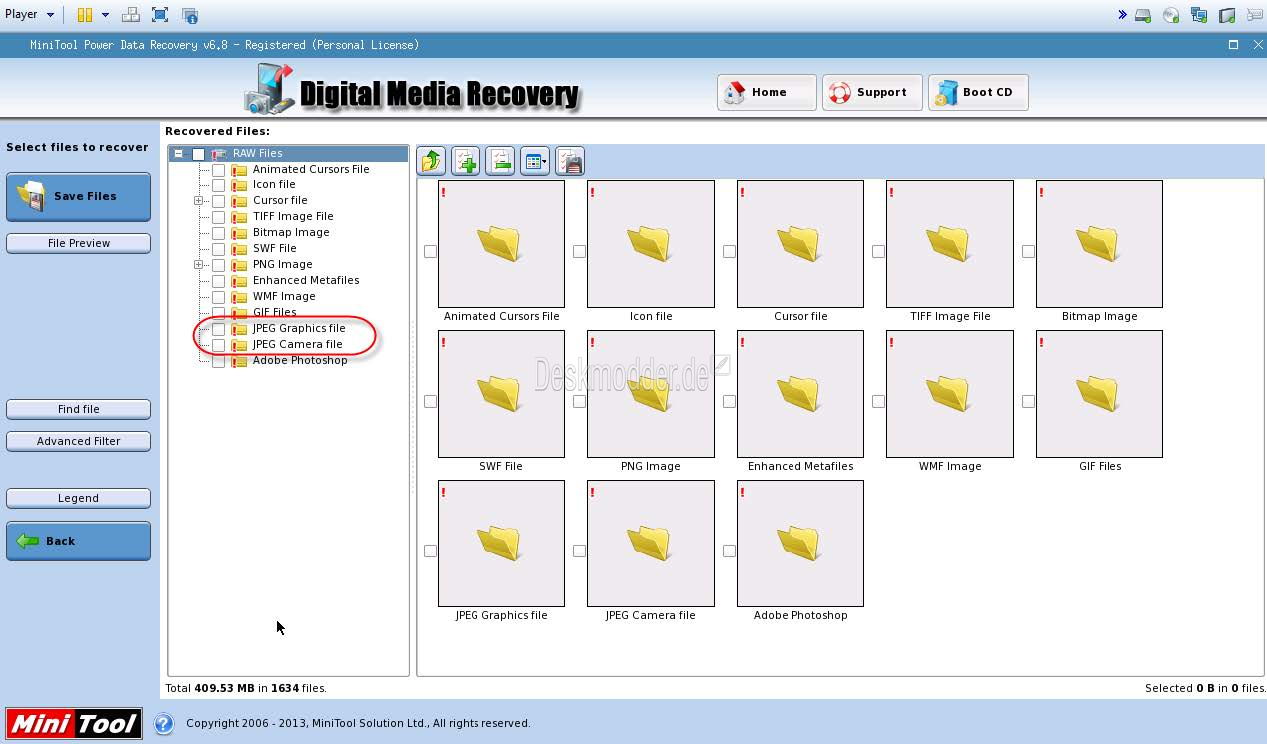Open the Player menu
The height and width of the screenshot is (744, 1267).
coord(29,15)
